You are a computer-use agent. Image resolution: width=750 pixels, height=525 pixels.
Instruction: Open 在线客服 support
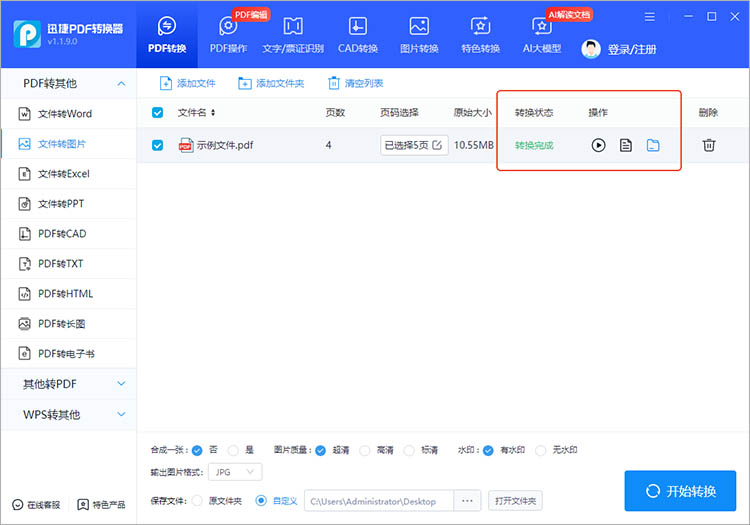[36, 505]
